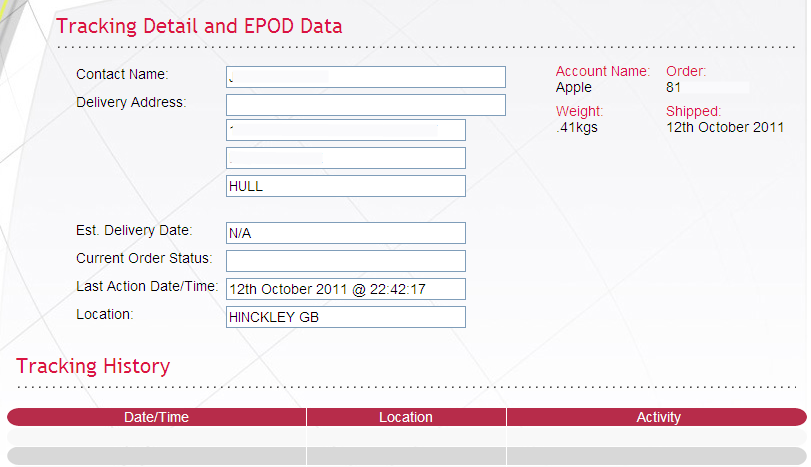Select the Last Action Date/Time field
This screenshot has width=811, height=467.
point(346,289)
